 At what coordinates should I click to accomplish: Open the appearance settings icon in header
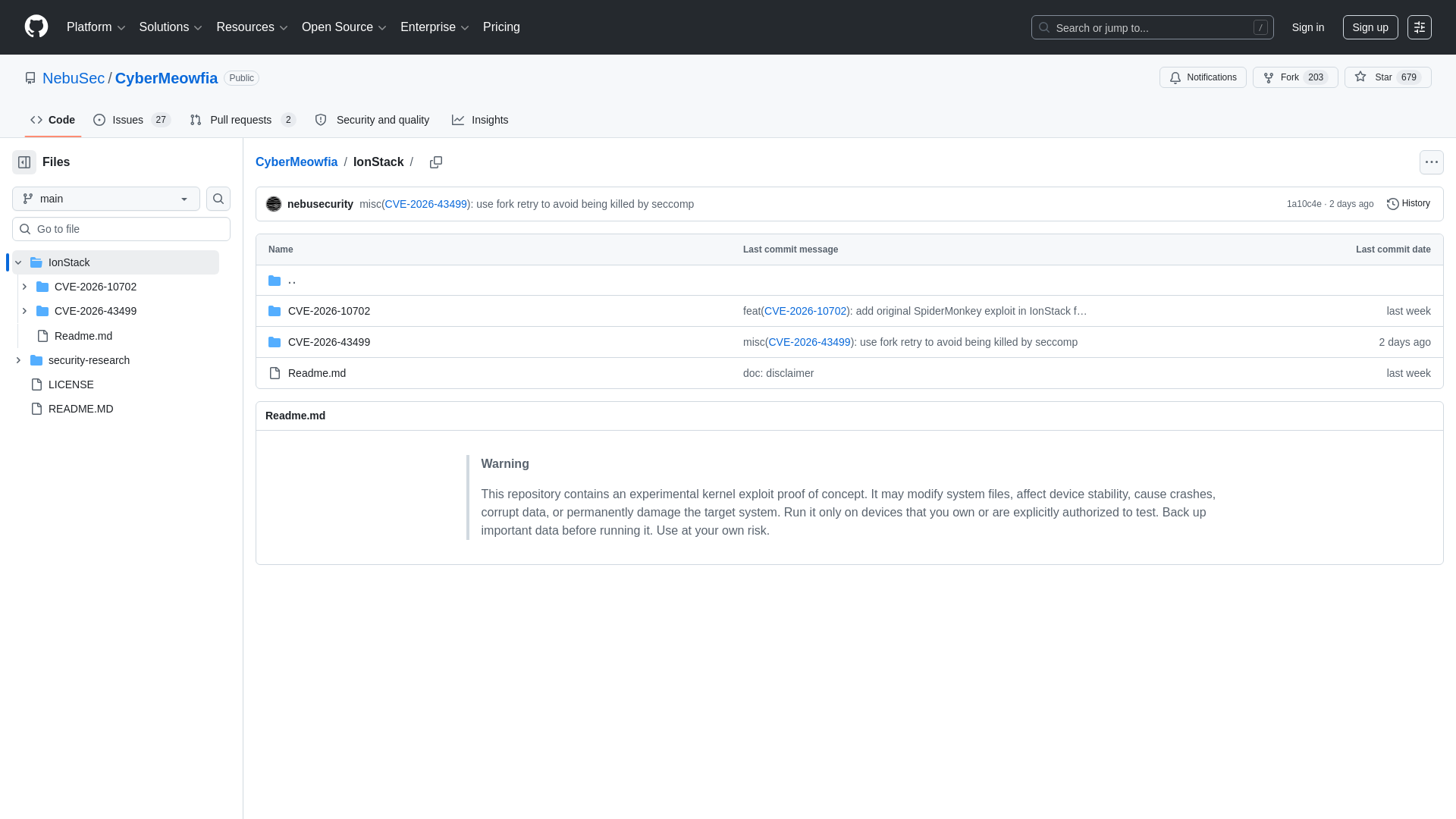click(x=1420, y=27)
